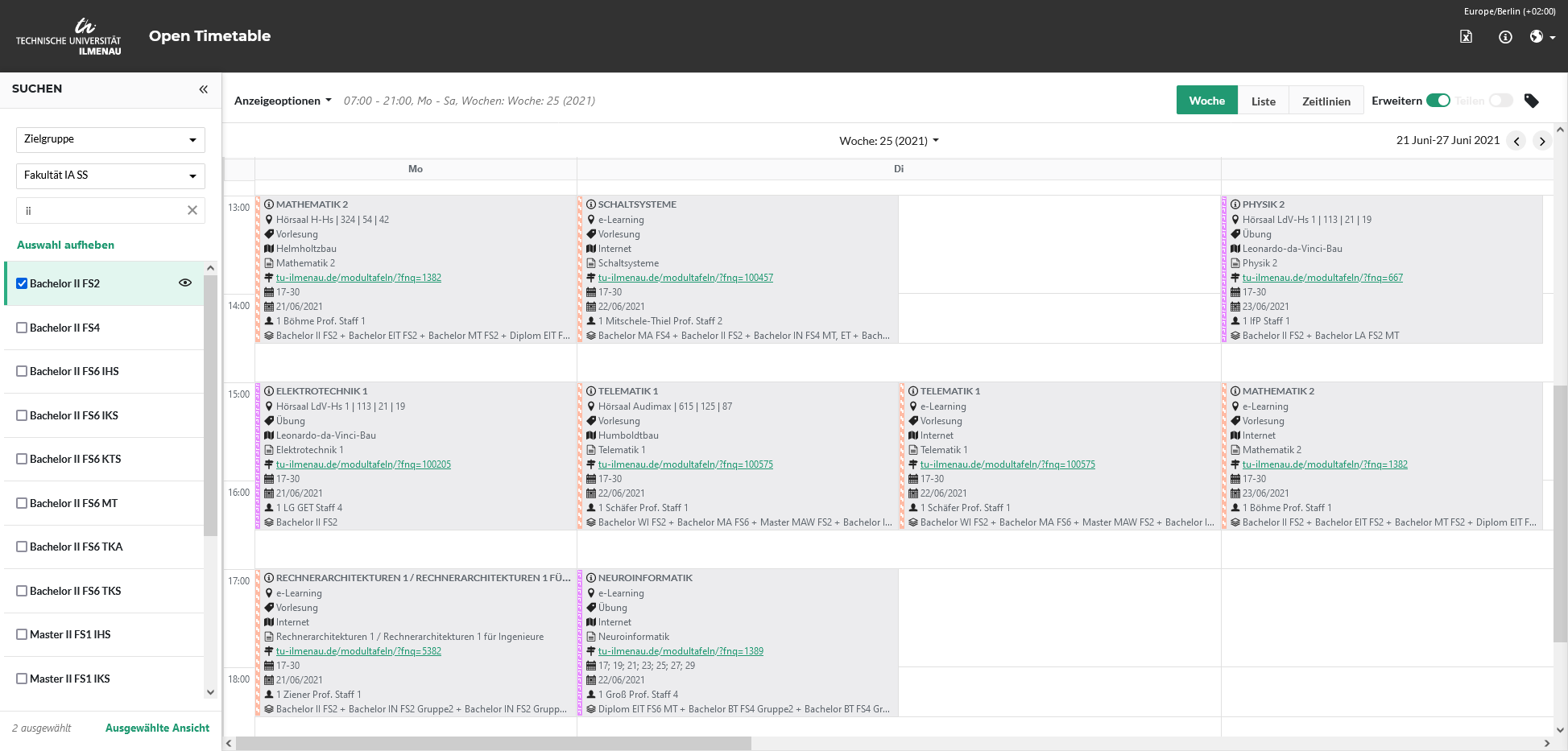Collapse the Suchen sidebar panel
The image size is (1568, 751).
pyautogui.click(x=204, y=89)
